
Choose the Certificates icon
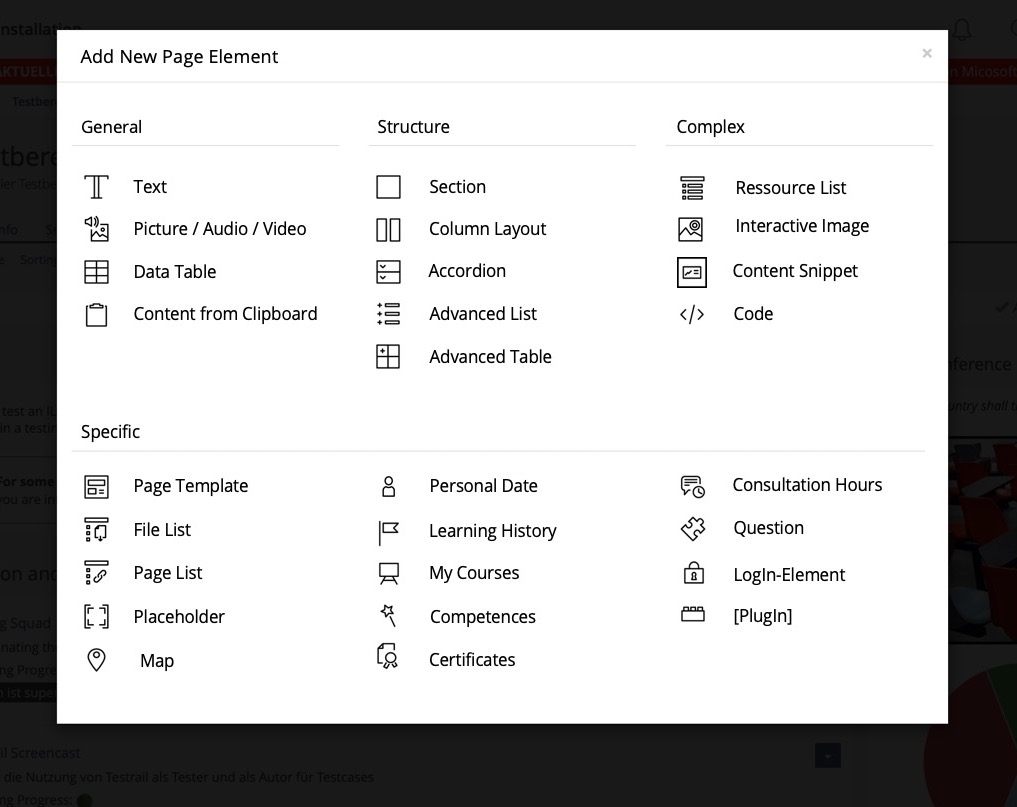[x=388, y=657]
